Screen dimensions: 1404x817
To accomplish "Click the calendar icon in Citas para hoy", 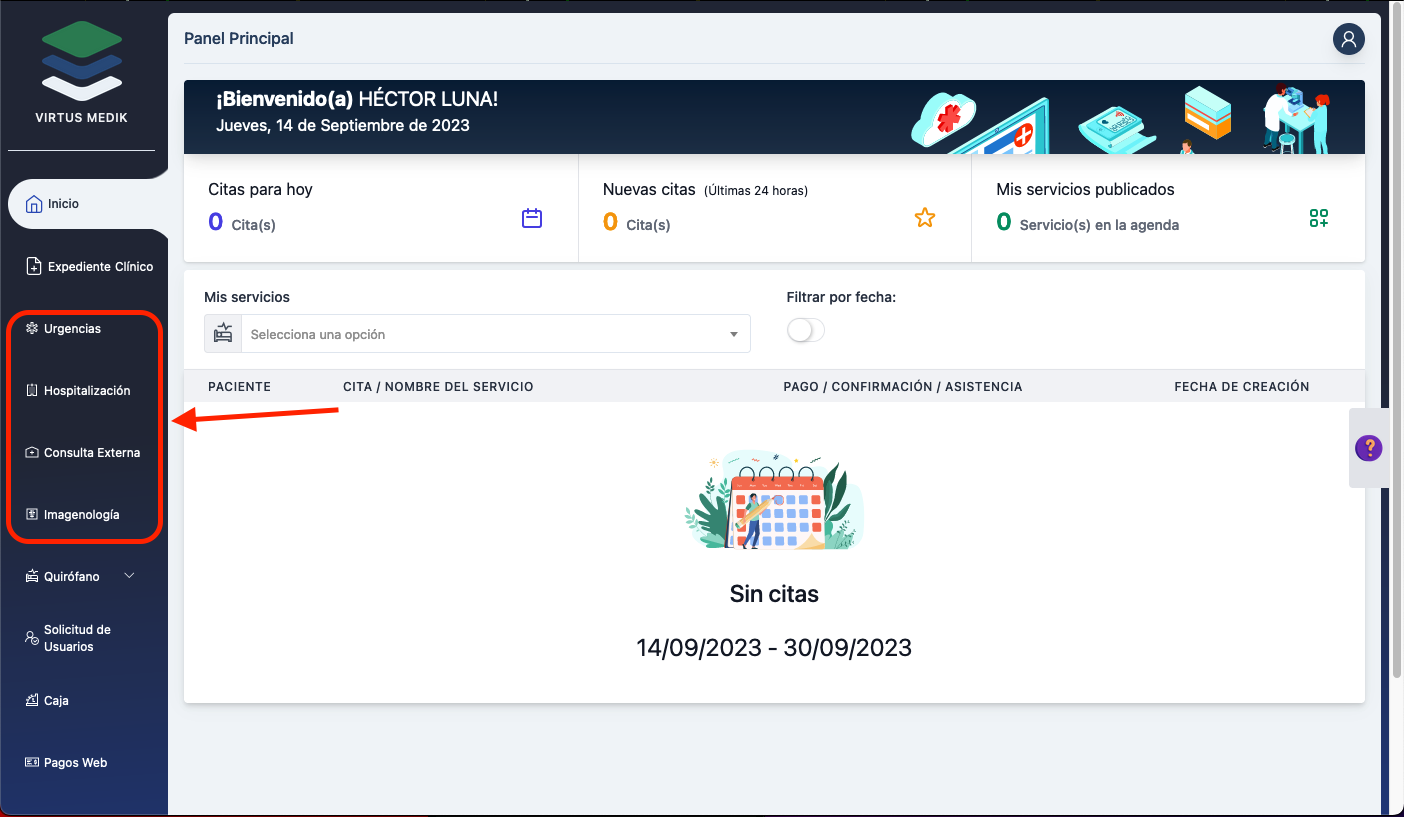I will [x=532, y=218].
